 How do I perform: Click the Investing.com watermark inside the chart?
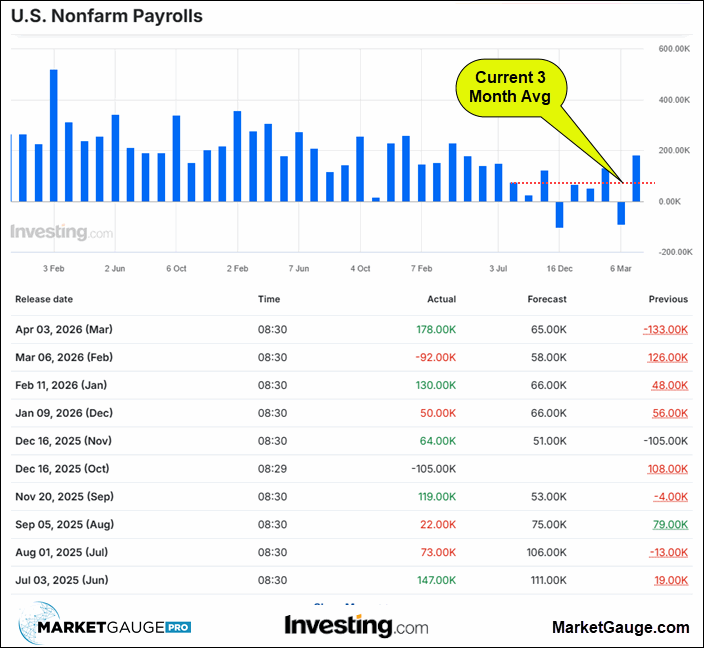click(61, 232)
